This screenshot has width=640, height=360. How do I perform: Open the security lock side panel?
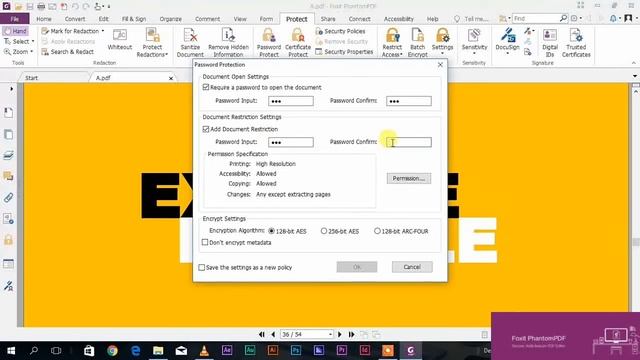8,240
